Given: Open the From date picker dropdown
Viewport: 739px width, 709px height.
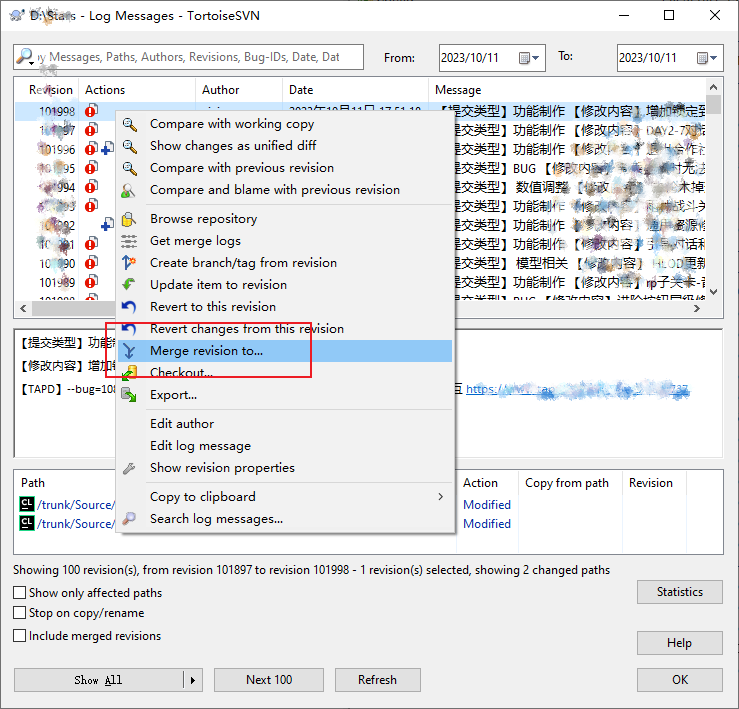Looking at the screenshot, I should point(530,58).
